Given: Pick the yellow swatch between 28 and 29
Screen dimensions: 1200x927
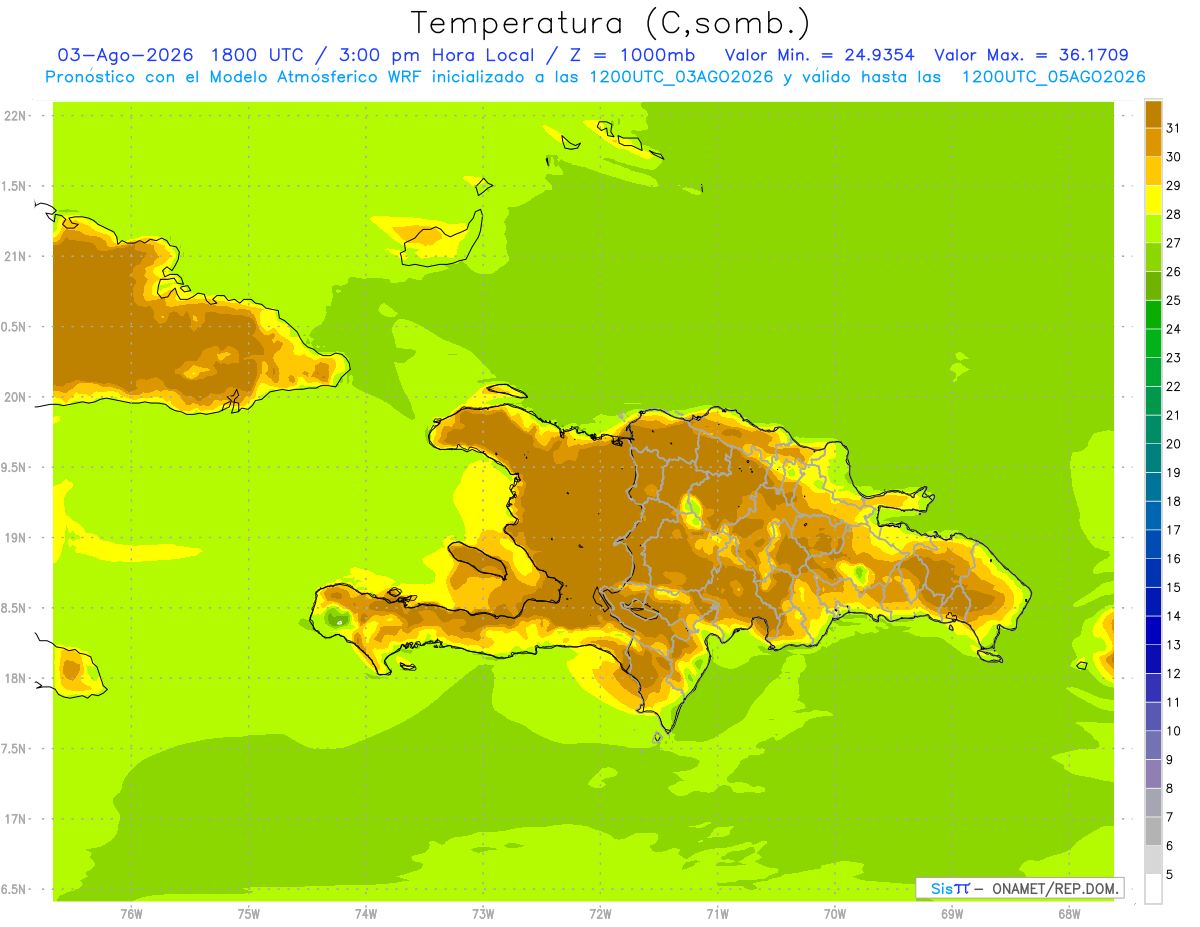Looking at the screenshot, I should [x=1153, y=200].
